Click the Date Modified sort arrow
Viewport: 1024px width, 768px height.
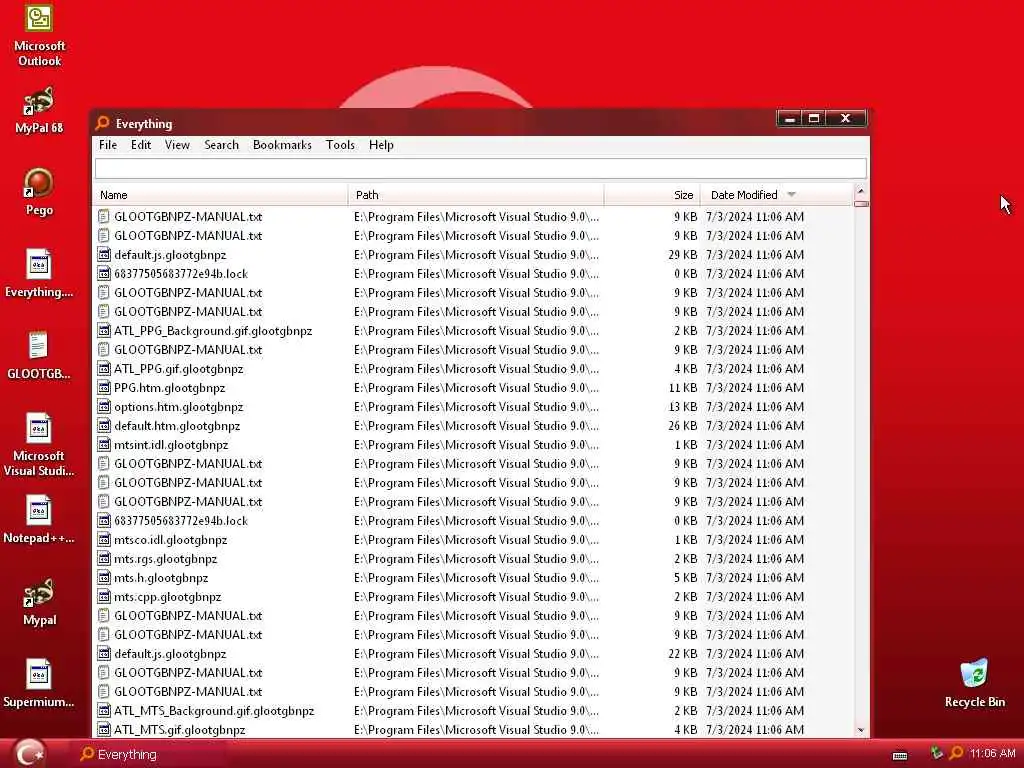click(x=792, y=195)
